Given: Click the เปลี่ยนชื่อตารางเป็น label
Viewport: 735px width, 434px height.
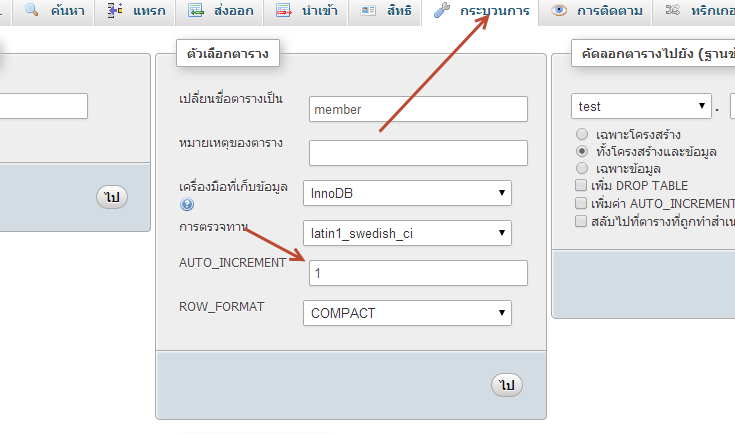Looking at the screenshot, I should 231,99.
